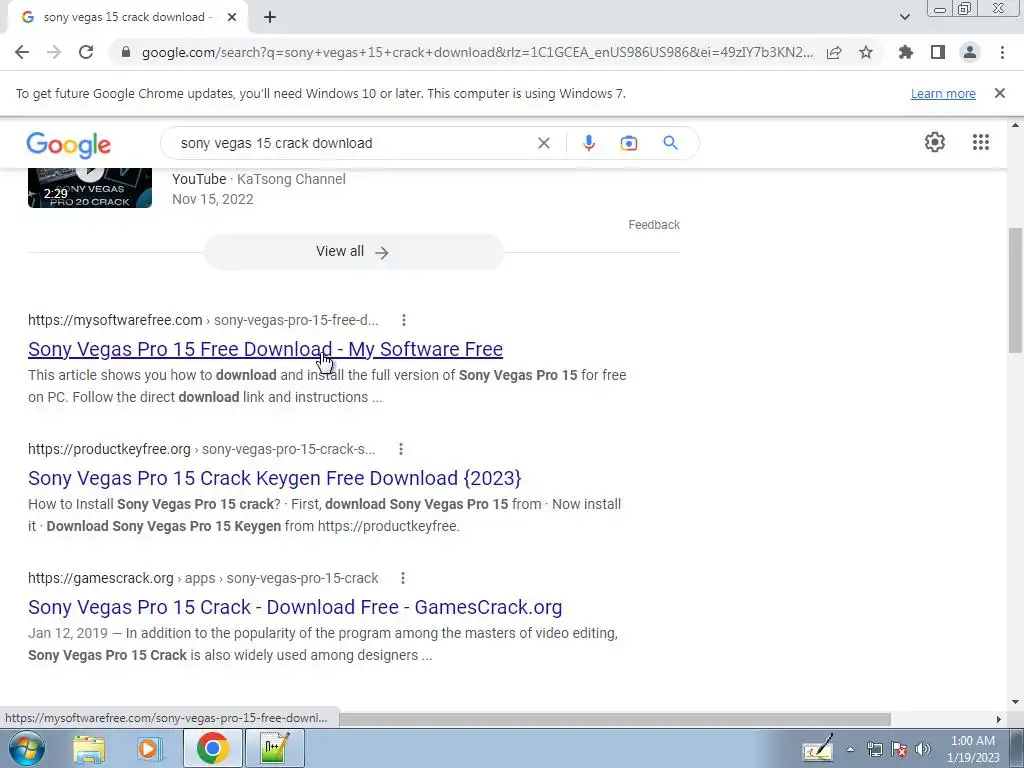This screenshot has width=1024, height=768.
Task: Play the 2:29 video thumbnail
Action: pyautogui.click(x=89, y=188)
